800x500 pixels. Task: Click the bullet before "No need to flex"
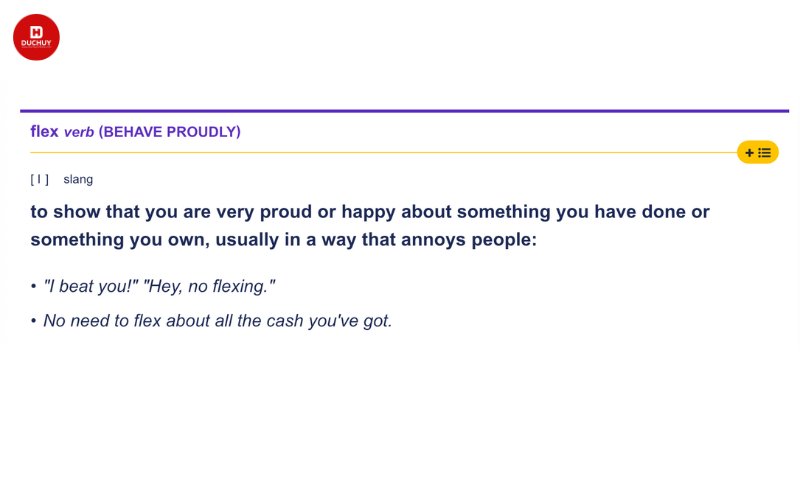tap(34, 320)
